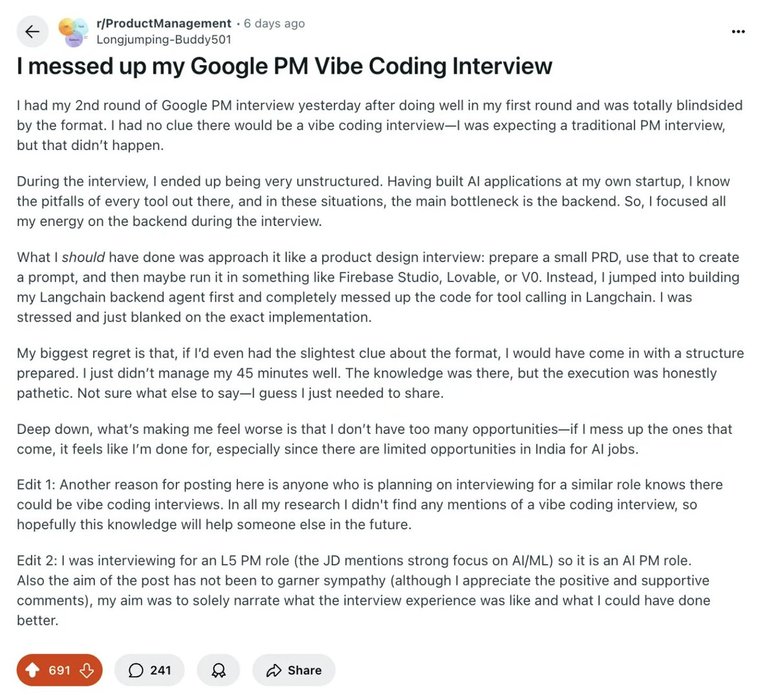Open the 241 comments section
Image resolution: width=776 pixels, height=700 pixels.
150,670
